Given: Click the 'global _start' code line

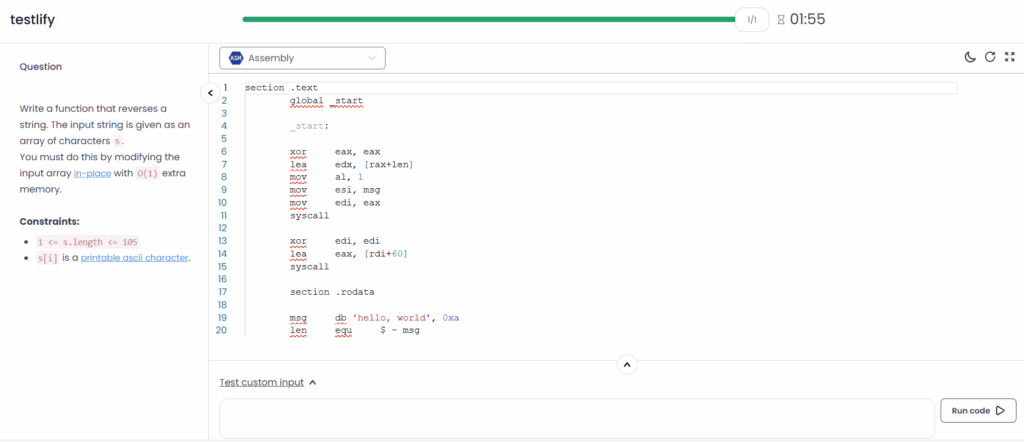Looking at the screenshot, I should [326, 101].
